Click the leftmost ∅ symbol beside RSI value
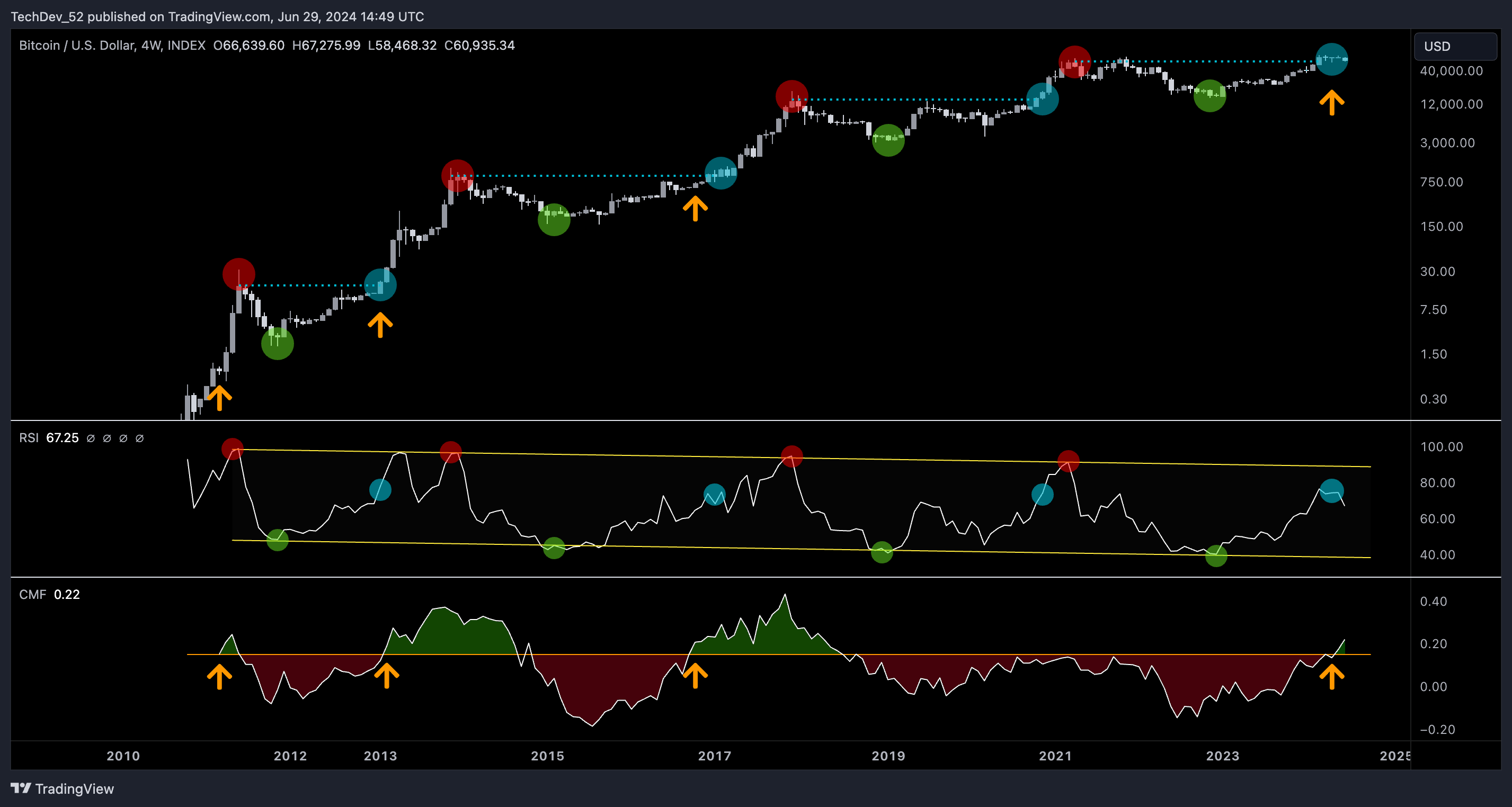Viewport: 1512px width, 807px height. (x=91, y=438)
